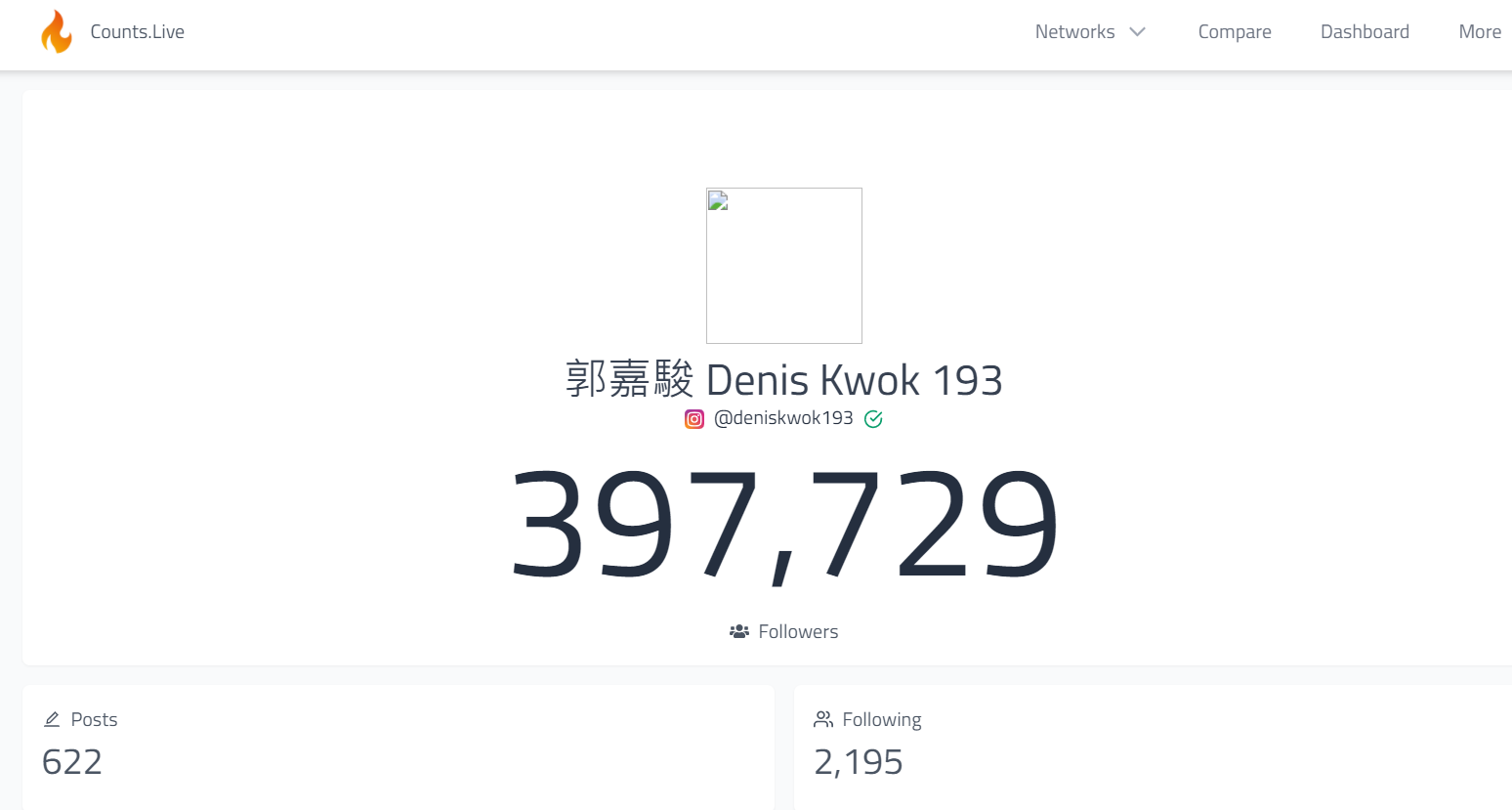Viewport: 1512px width, 810px height.
Task: Navigate to the Dashboard
Action: point(1365,31)
